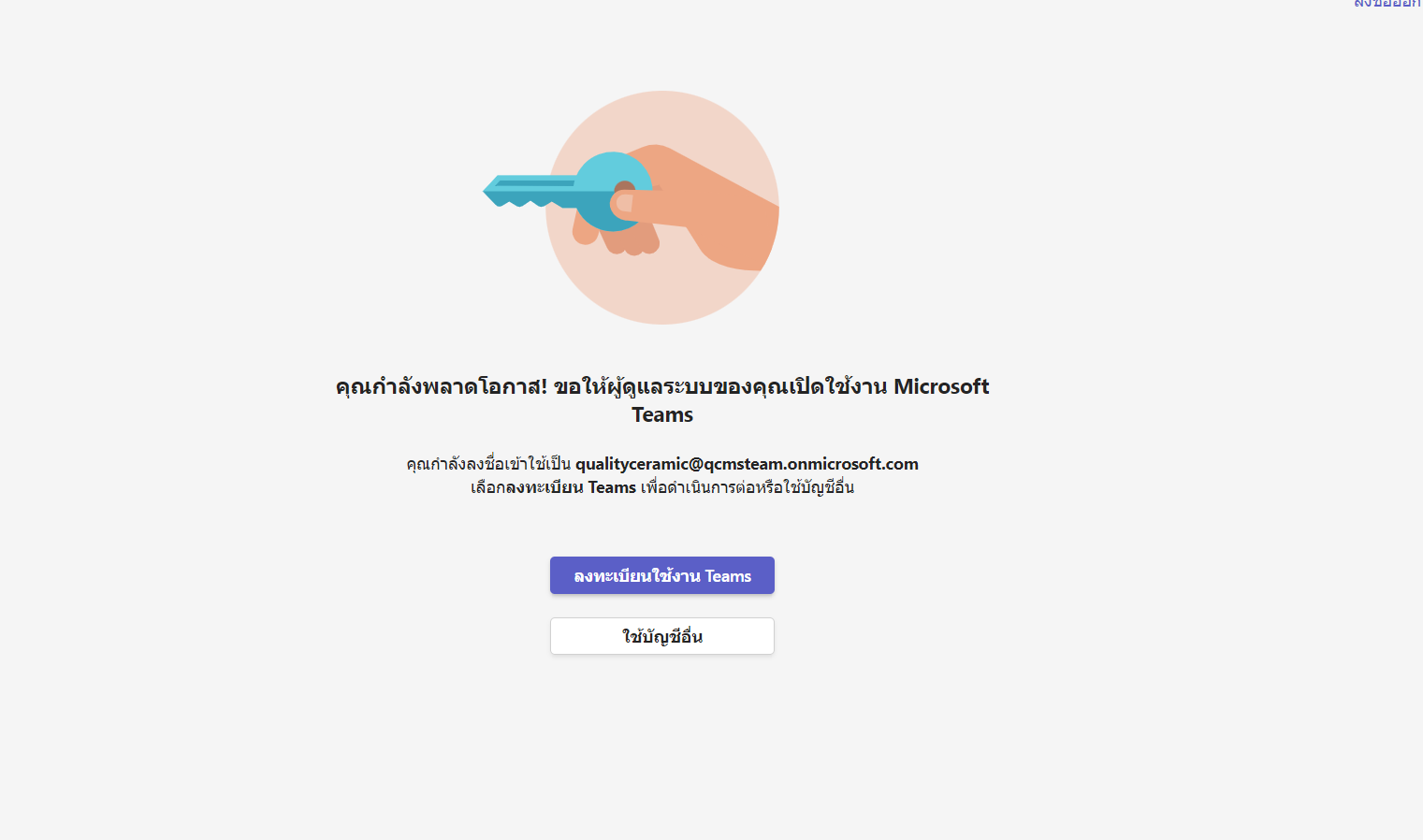Click the heading phrase ขอให้ผู้ดูแลระบบของคุณเปิดใช้งาน
This screenshot has height=840, width=1423.
(x=720, y=386)
